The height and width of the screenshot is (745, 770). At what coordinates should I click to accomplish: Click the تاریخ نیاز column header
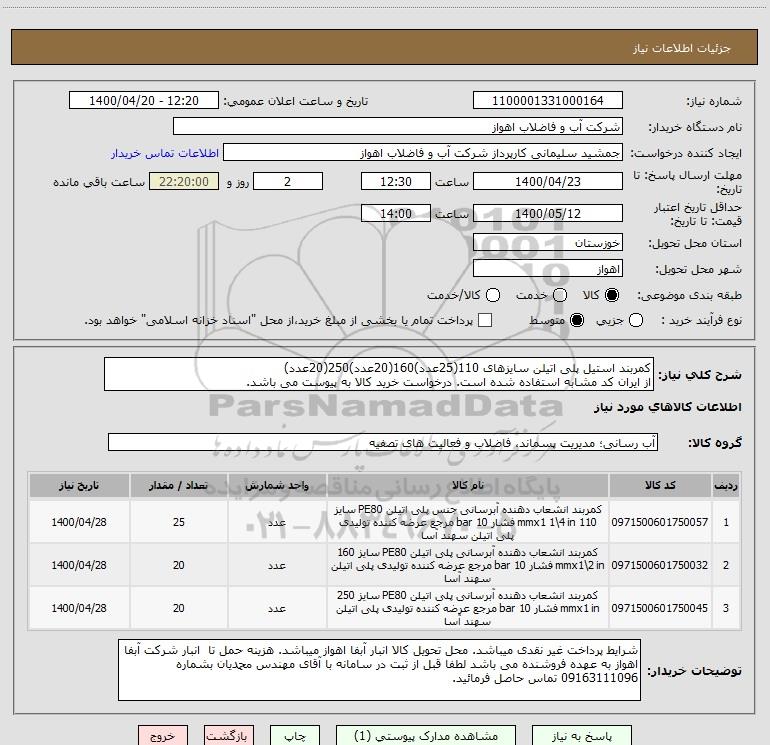(79, 485)
